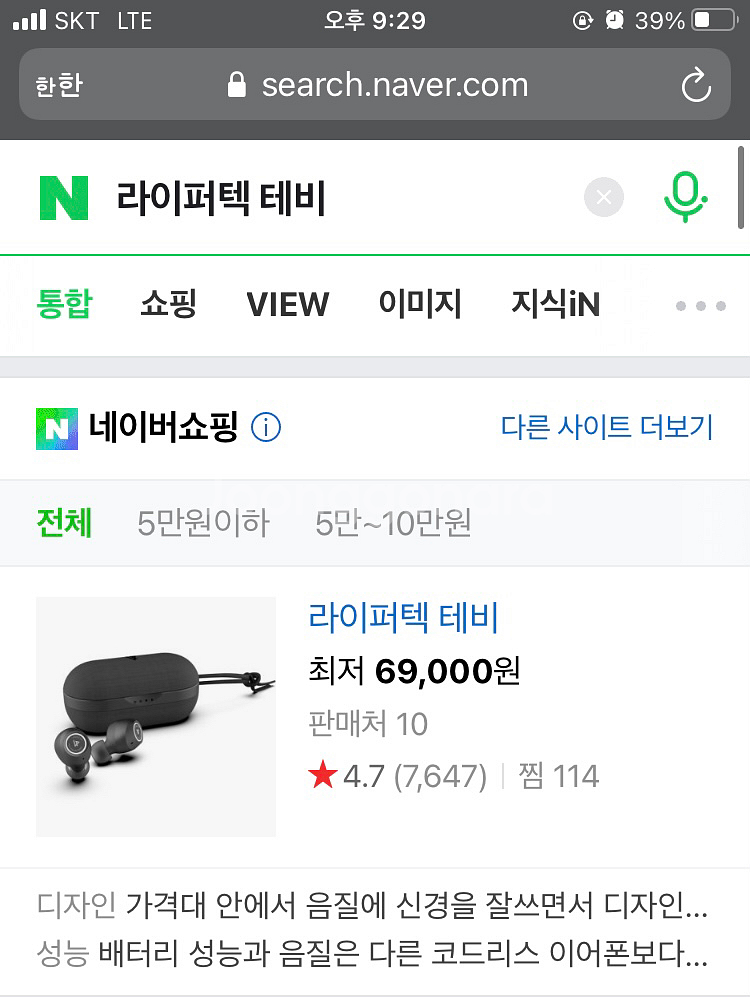Tap the Naver Shopping colorful N icon
The image size is (750, 997).
tap(57, 429)
